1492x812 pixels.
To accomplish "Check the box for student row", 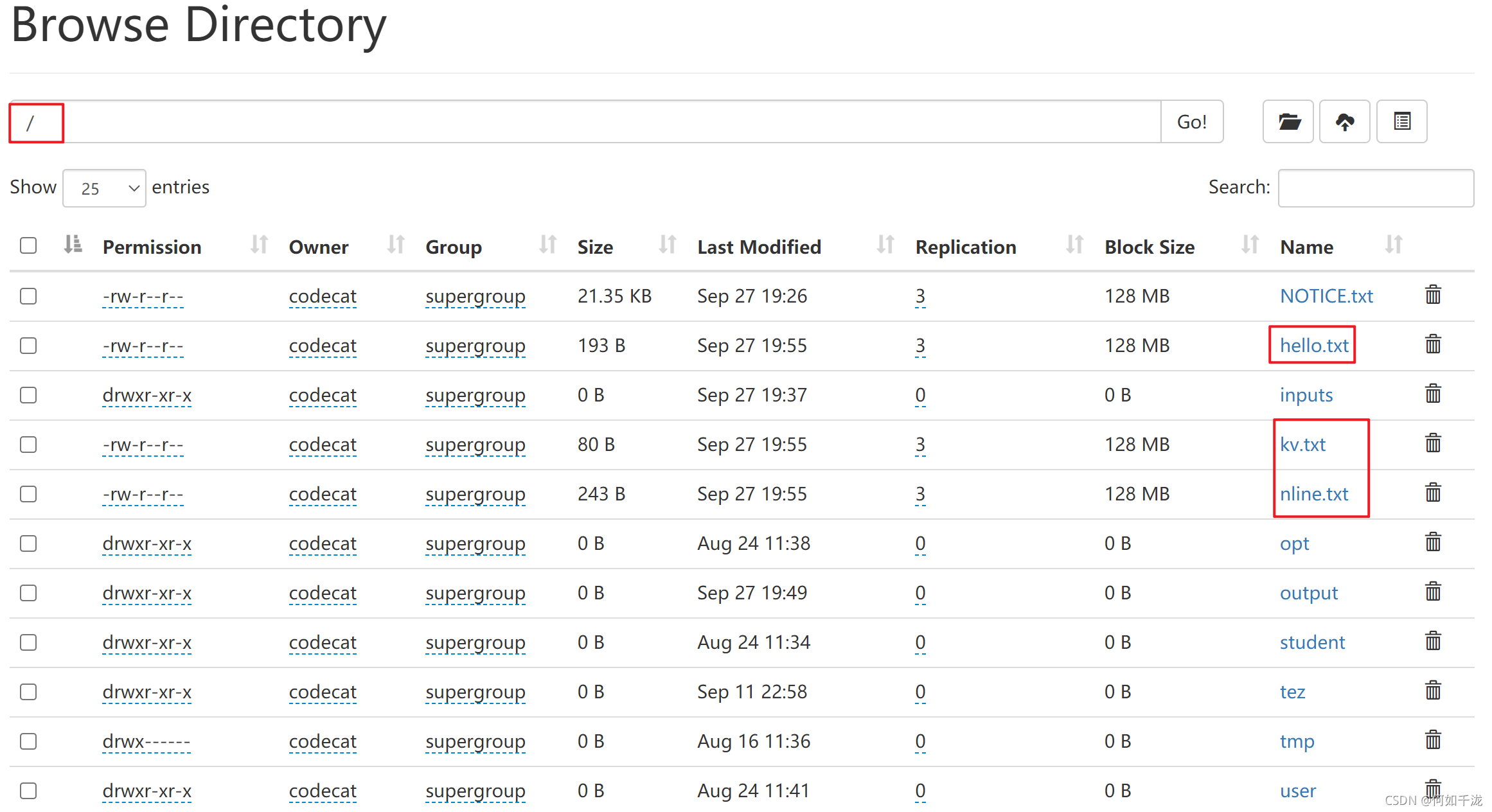I will click(28, 642).
